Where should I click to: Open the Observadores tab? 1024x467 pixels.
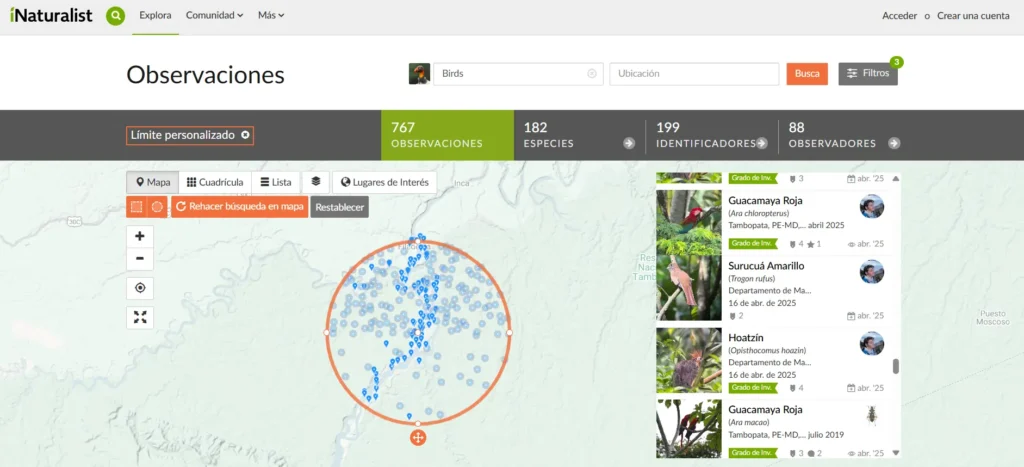click(844, 135)
